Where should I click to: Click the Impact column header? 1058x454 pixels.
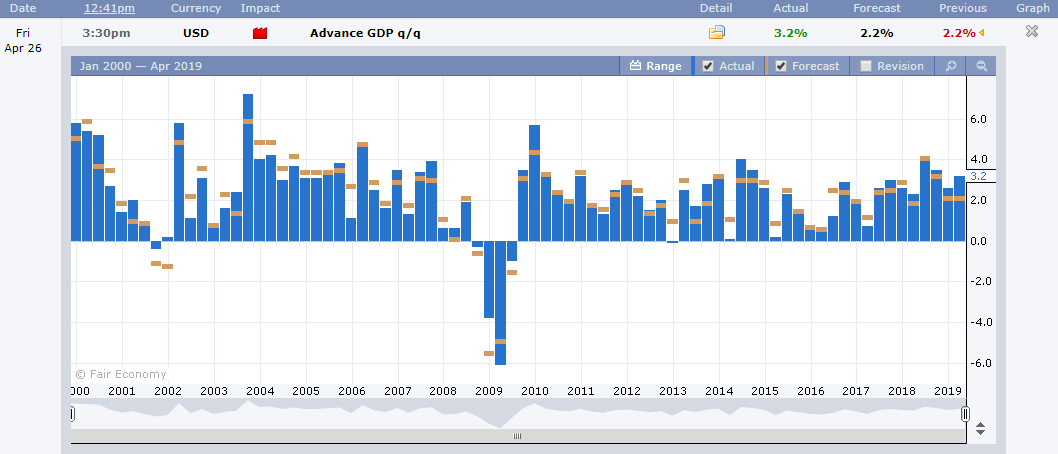pos(260,8)
